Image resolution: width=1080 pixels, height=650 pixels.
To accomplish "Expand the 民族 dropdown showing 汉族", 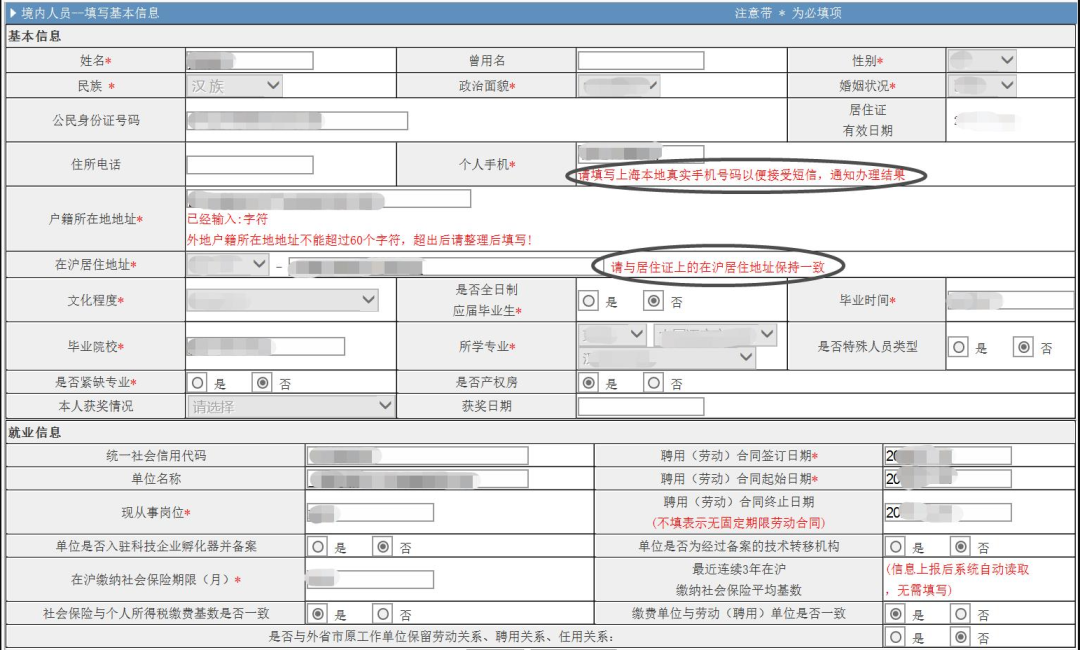I will (x=235, y=86).
